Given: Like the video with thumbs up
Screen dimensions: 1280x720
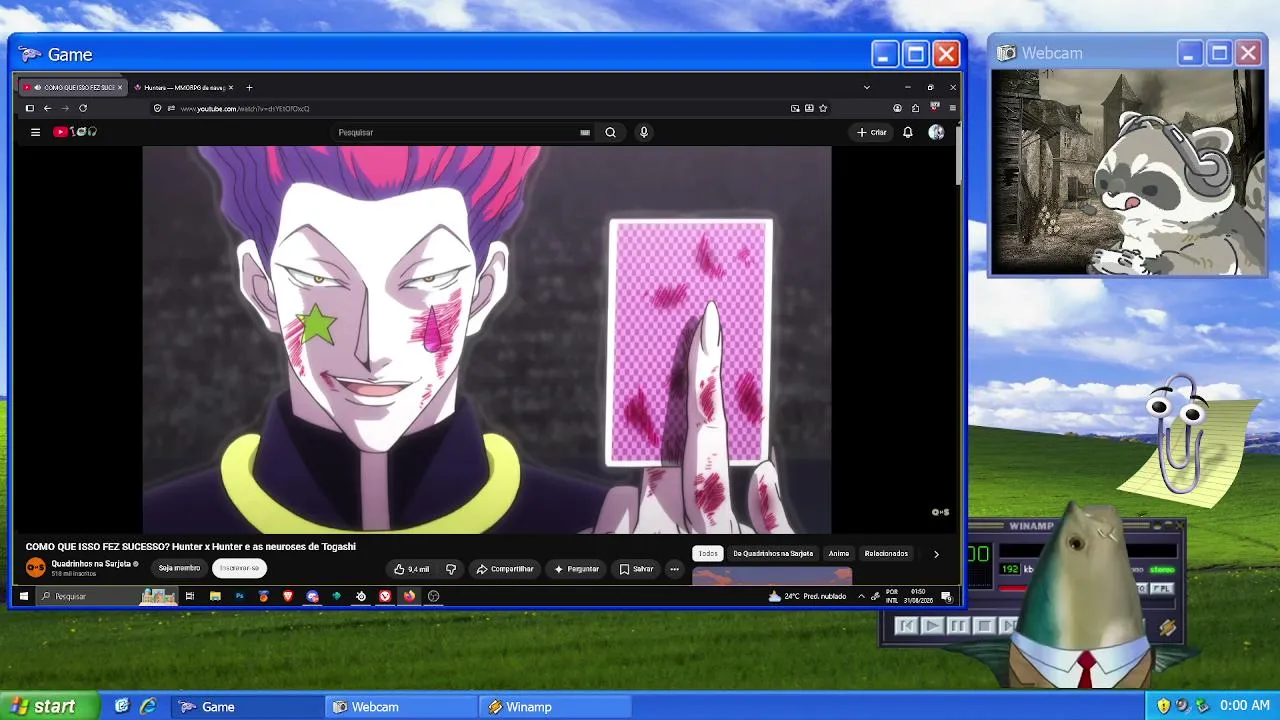Looking at the screenshot, I should [x=411, y=569].
